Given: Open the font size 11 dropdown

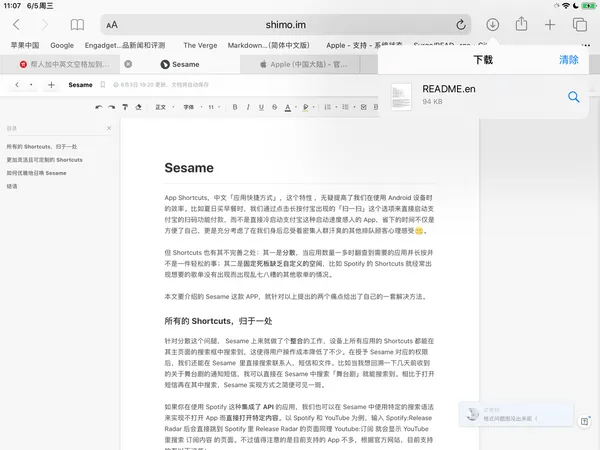Looking at the screenshot, I should 214,107.
